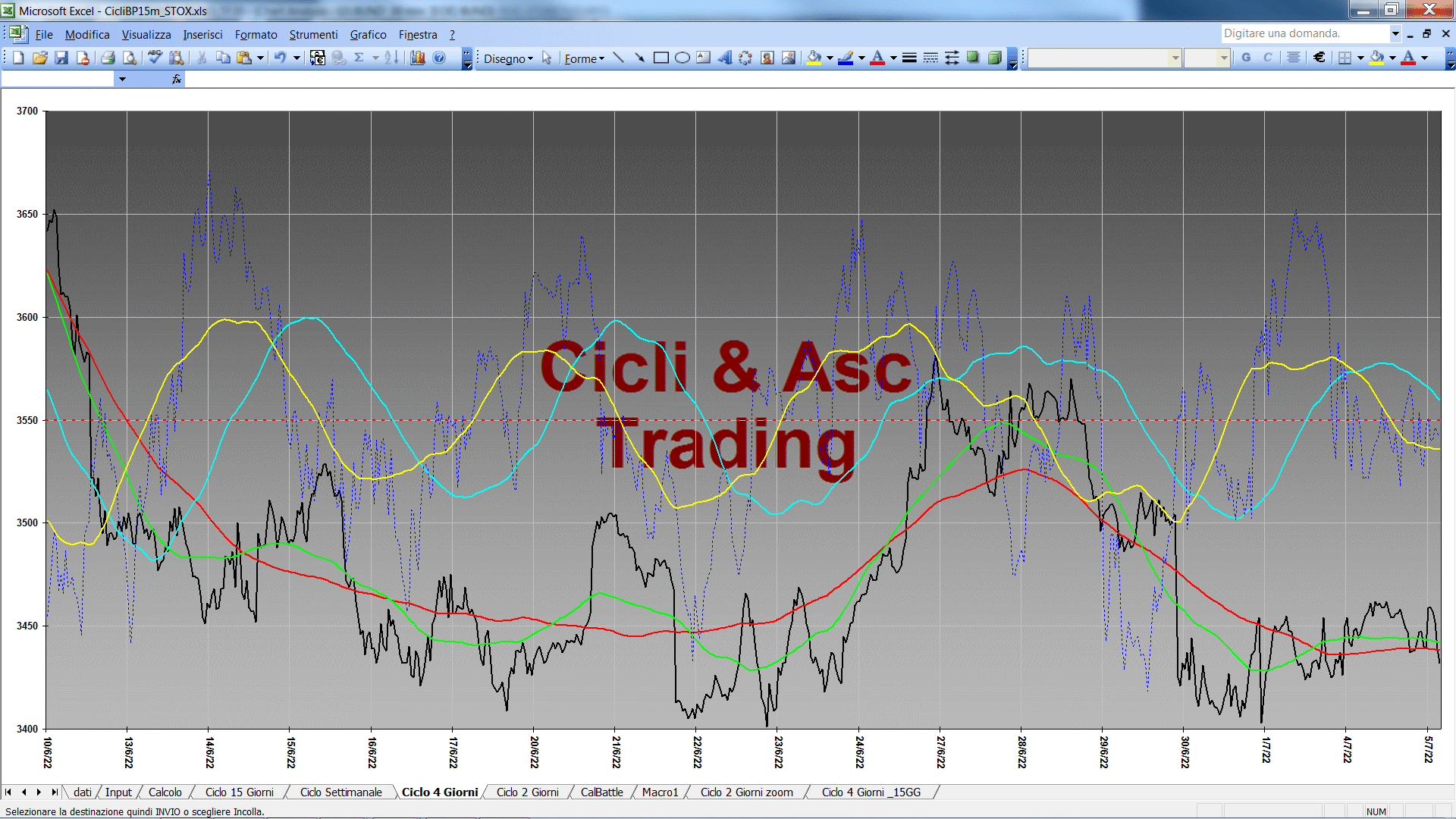Image resolution: width=1456 pixels, height=819 pixels.
Task: Choose Arrow Style icon
Action: (952, 58)
